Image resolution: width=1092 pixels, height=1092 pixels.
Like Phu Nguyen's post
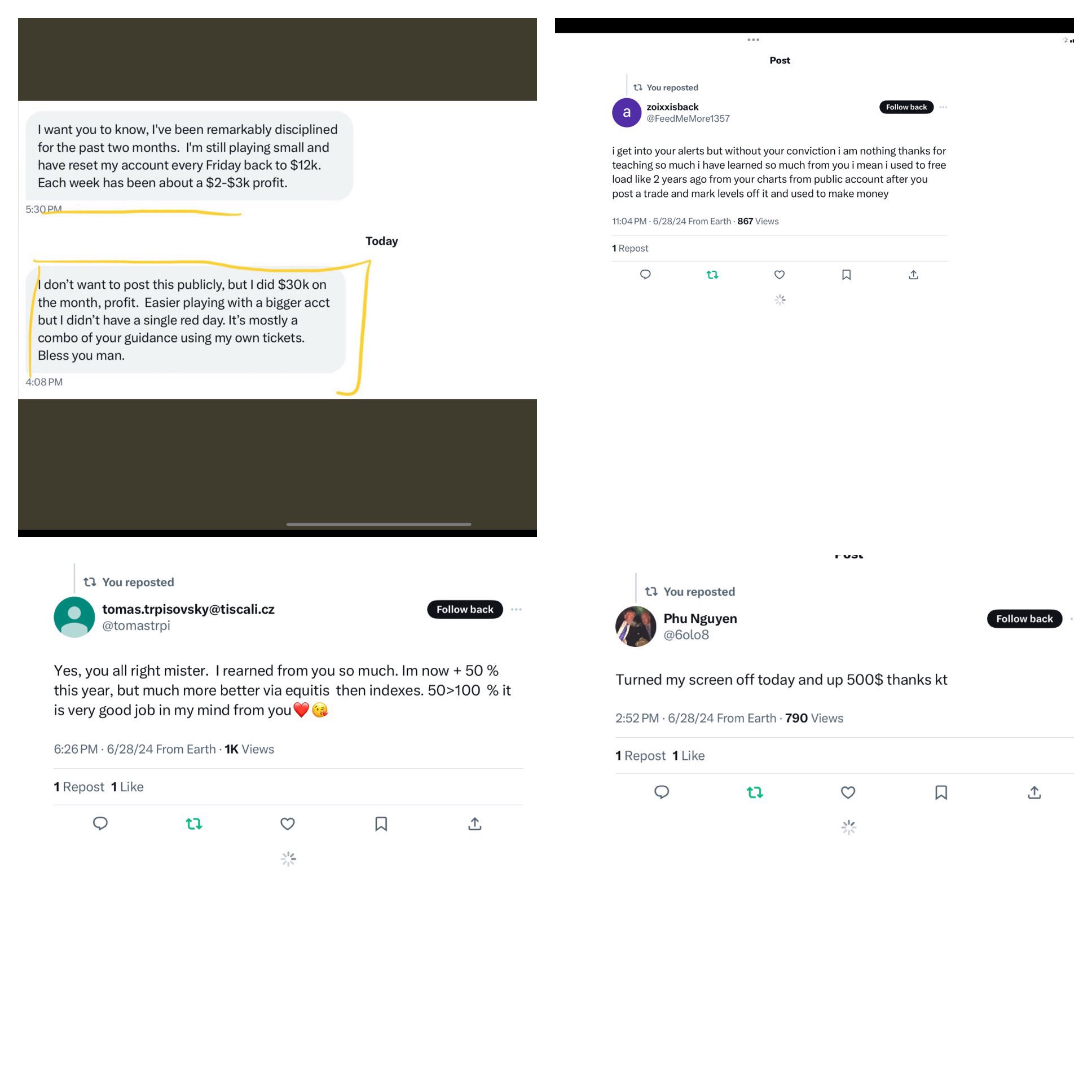pyautogui.click(x=848, y=792)
